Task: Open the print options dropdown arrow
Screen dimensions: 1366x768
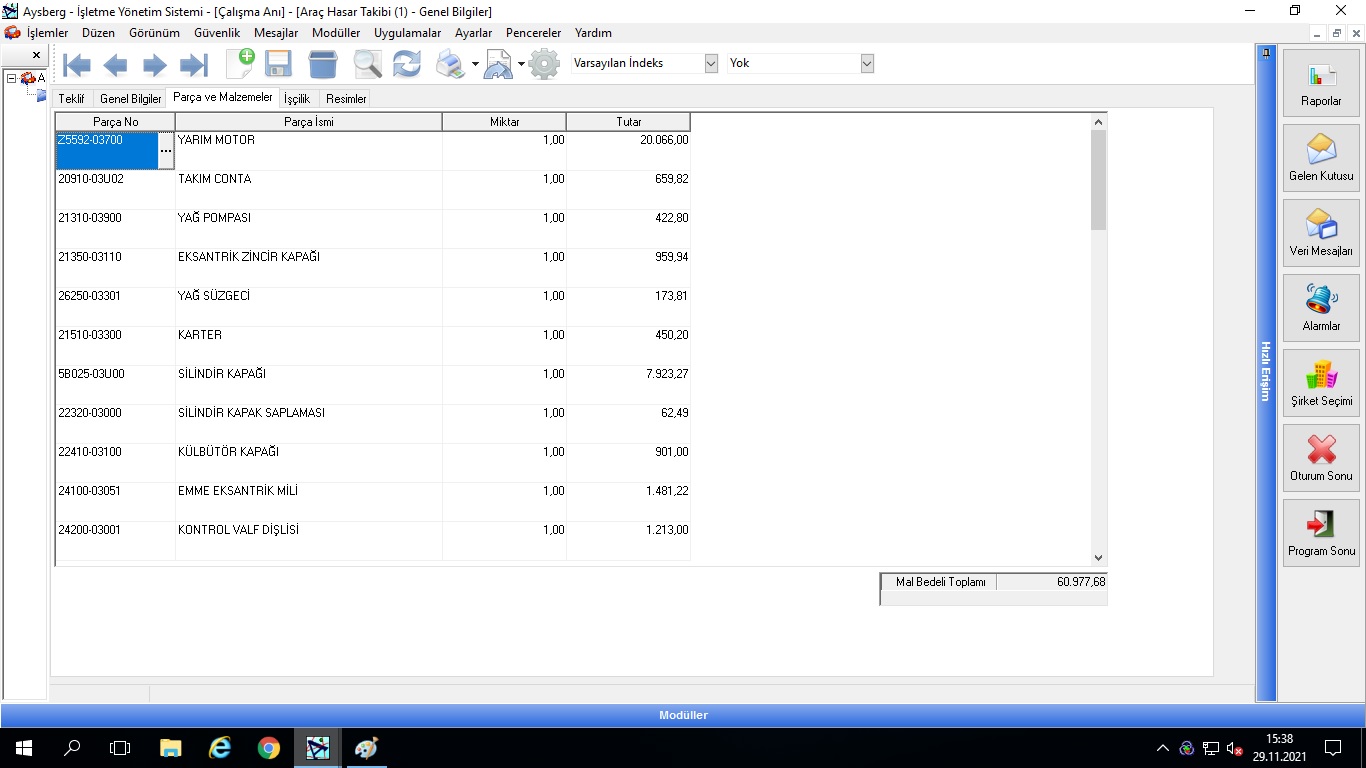Action: click(x=475, y=65)
